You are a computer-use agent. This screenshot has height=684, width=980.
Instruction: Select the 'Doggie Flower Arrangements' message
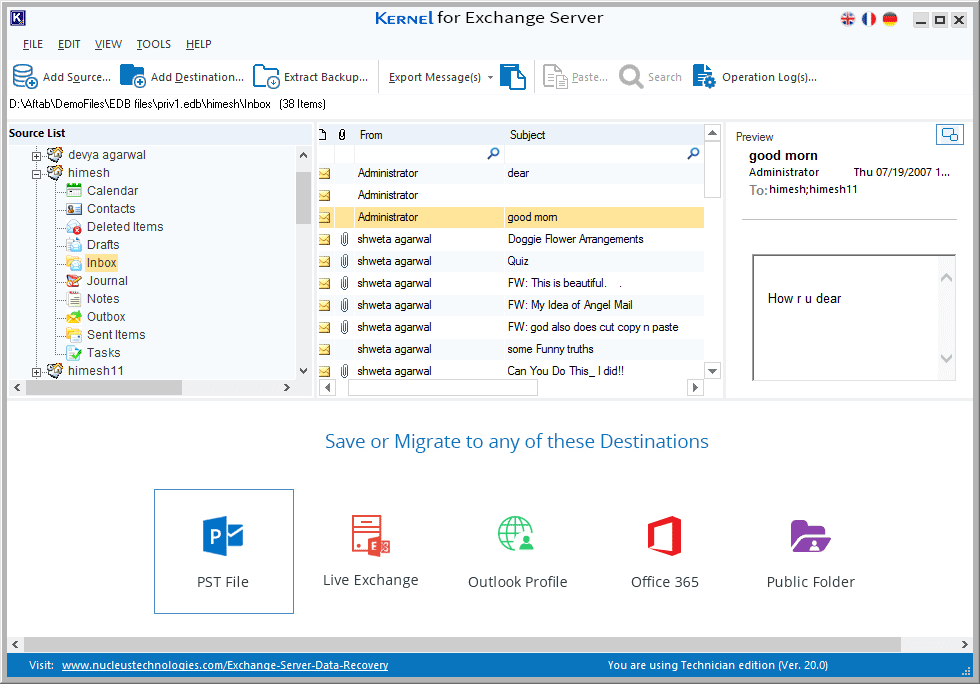511,239
